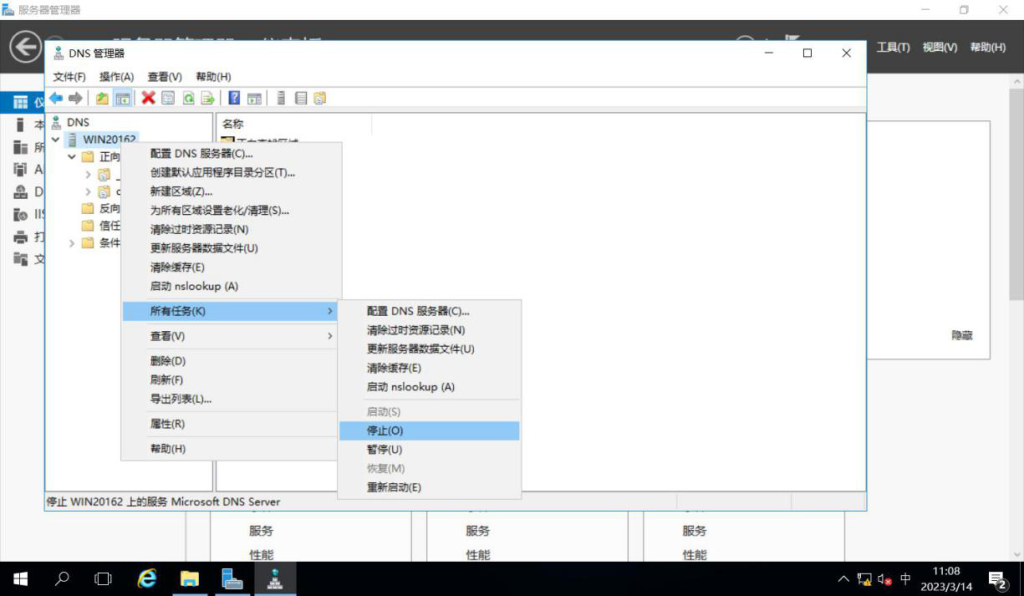Choose 配置 DNS 服务器(C) in context menu

[x=232, y=153]
